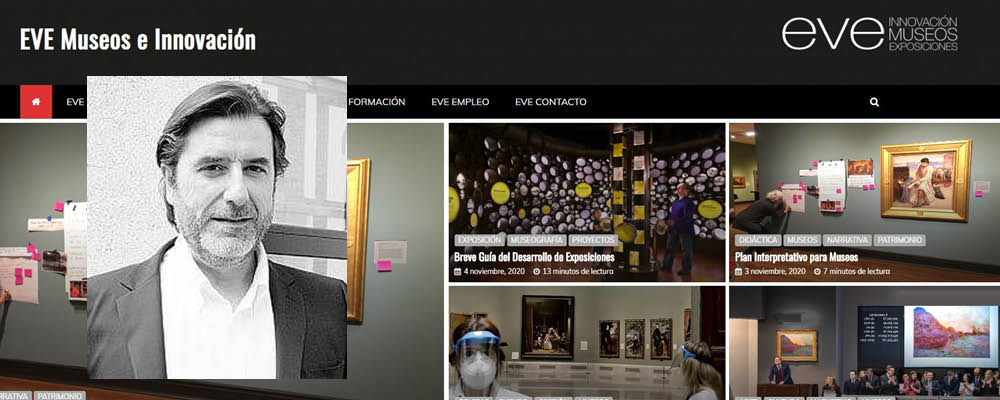The image size is (1000, 400).
Task: Open the thumbnail of masked visitors with face shields
Action: click(x=587, y=343)
